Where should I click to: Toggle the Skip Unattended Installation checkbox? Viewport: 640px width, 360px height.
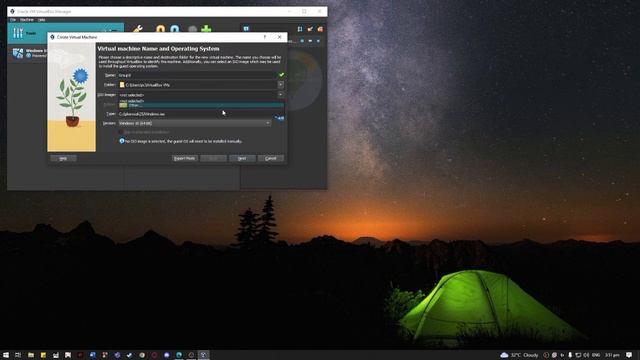[x=121, y=132]
